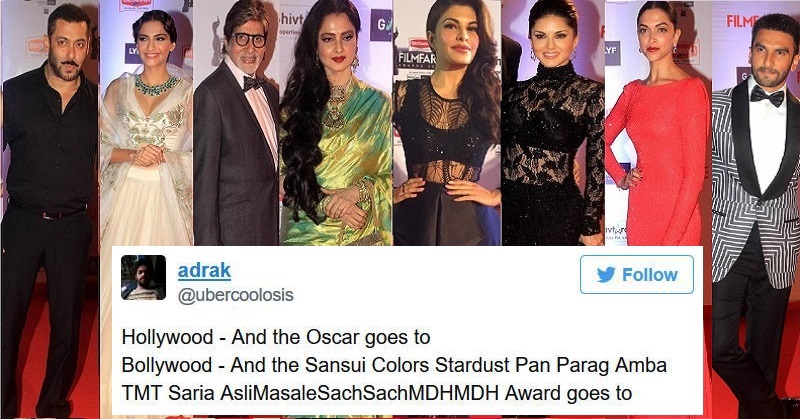Click the 'Hollywood - And the Oscar' tweet line
This screenshot has height=419, width=800.
pos(276,337)
